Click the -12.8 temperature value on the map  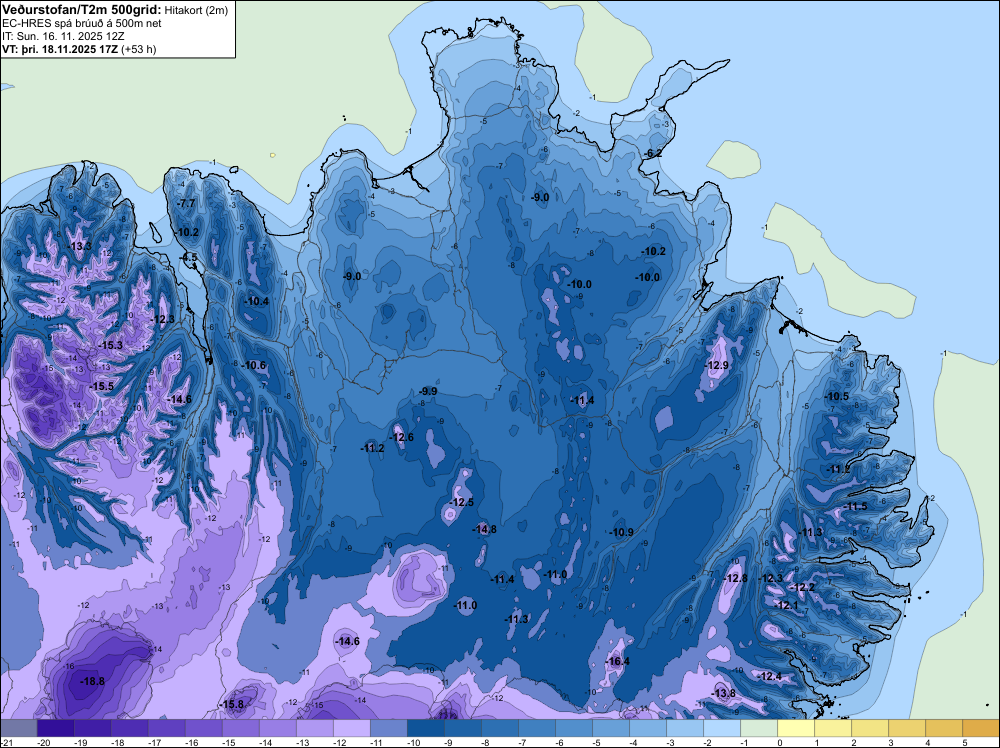tap(736, 578)
